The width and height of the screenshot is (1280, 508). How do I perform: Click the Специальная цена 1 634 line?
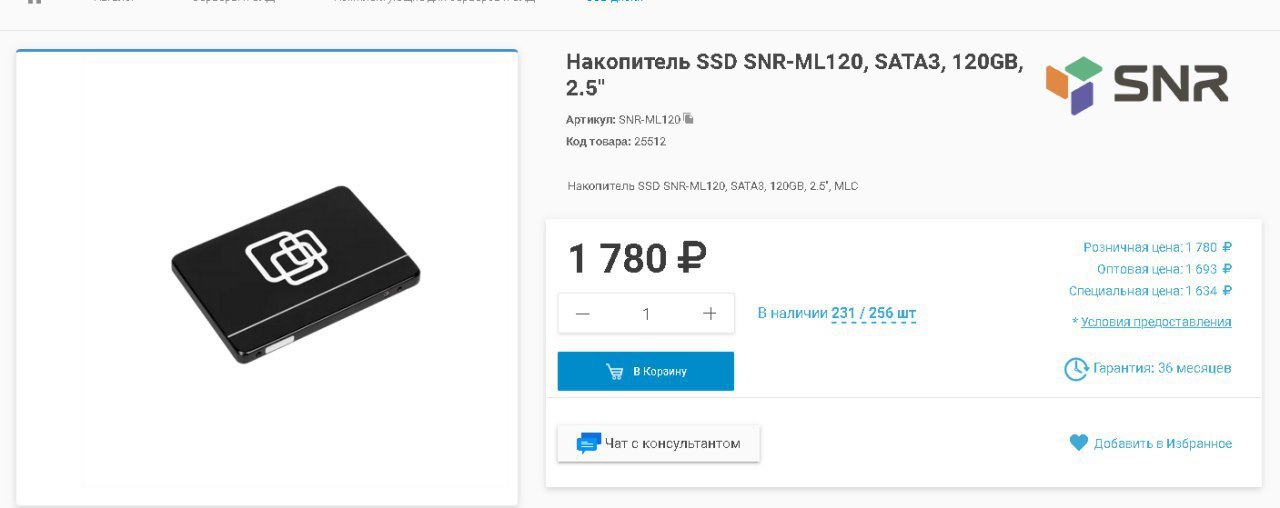click(x=1150, y=291)
